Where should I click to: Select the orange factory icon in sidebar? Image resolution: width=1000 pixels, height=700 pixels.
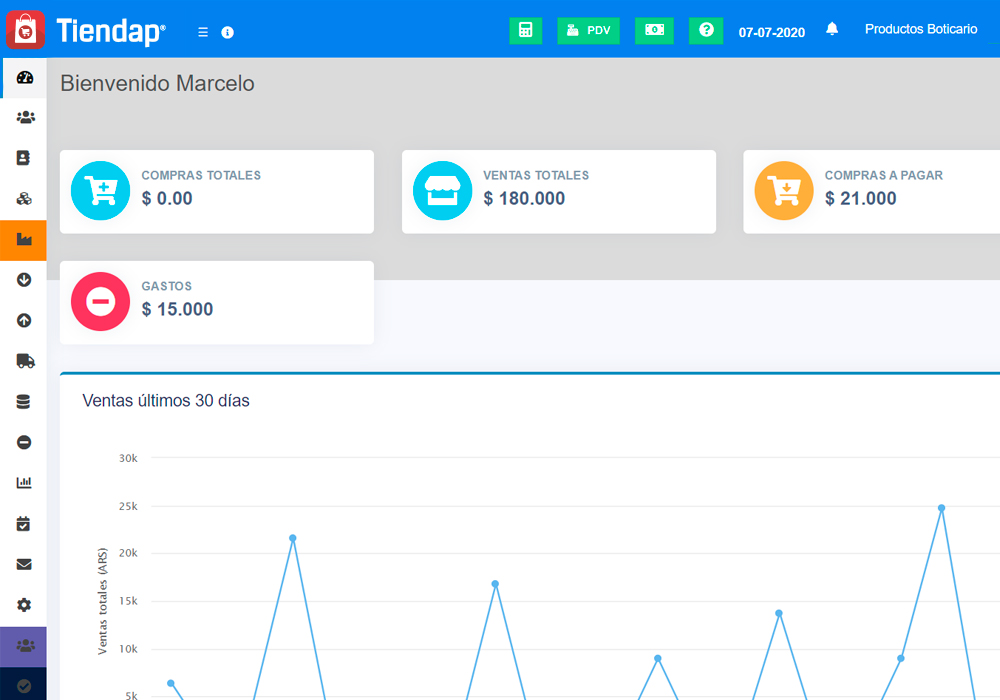(x=24, y=240)
